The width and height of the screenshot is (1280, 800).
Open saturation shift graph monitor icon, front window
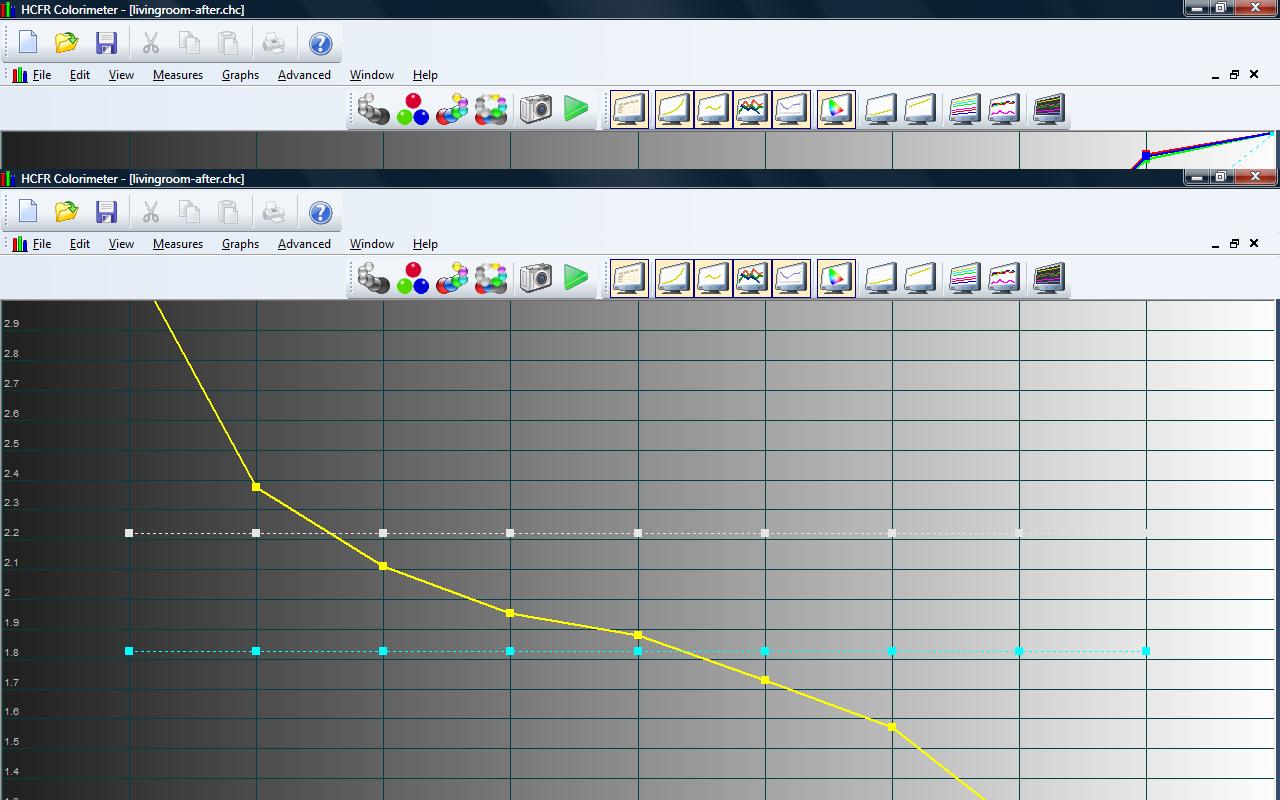pyautogui.click(x=1003, y=278)
